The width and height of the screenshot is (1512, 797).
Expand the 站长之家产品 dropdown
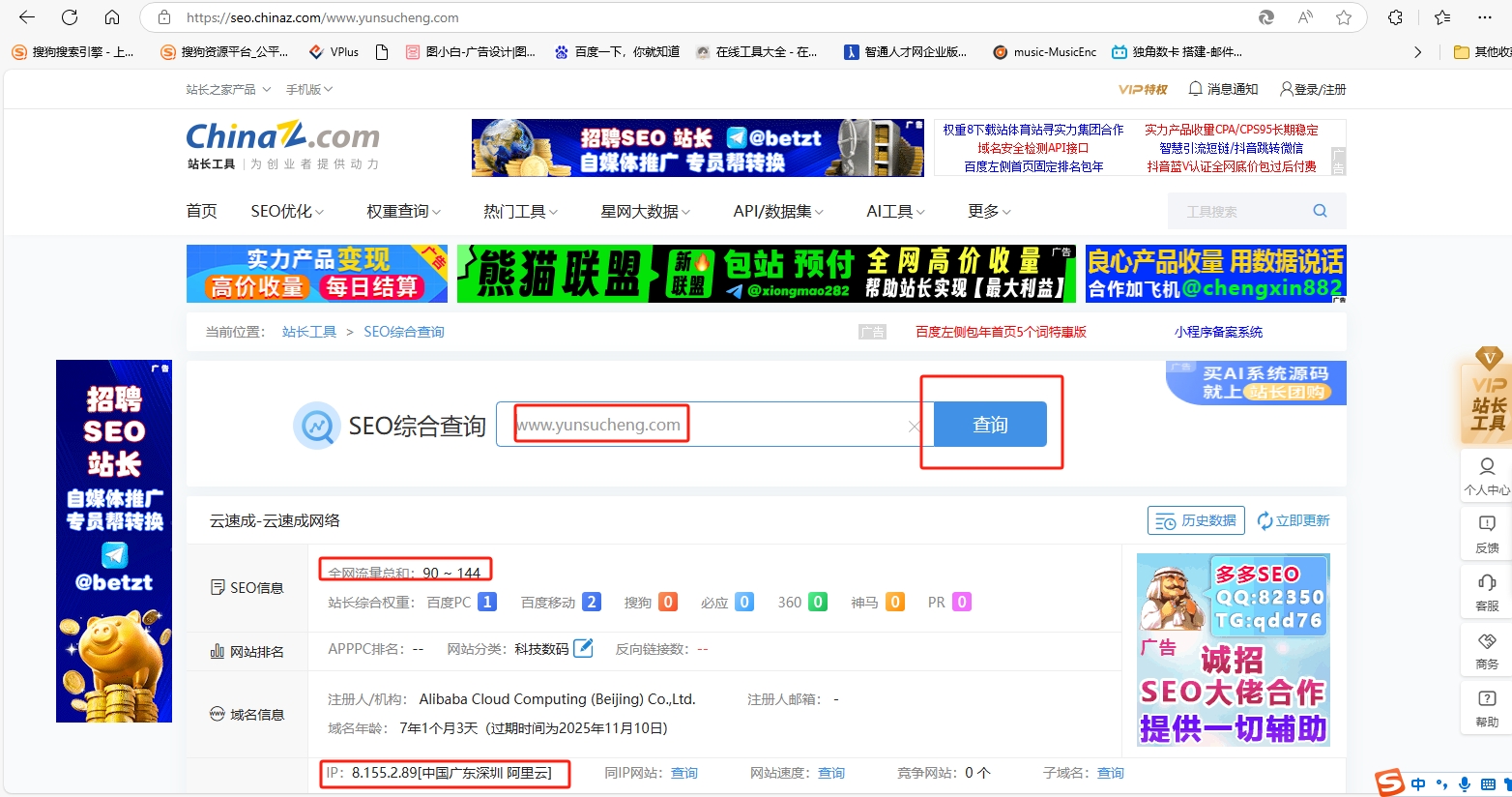pyautogui.click(x=226, y=89)
